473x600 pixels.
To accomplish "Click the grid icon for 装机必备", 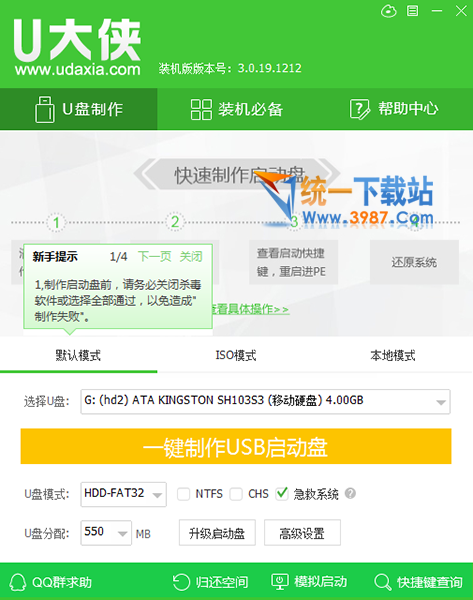I will pyautogui.click(x=201, y=109).
